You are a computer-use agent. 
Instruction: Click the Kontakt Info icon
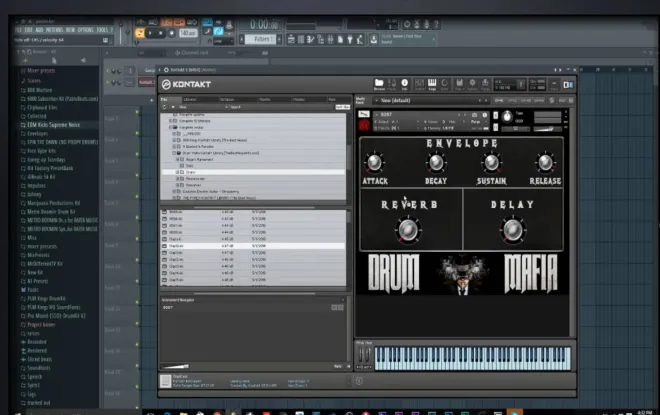pos(405,83)
